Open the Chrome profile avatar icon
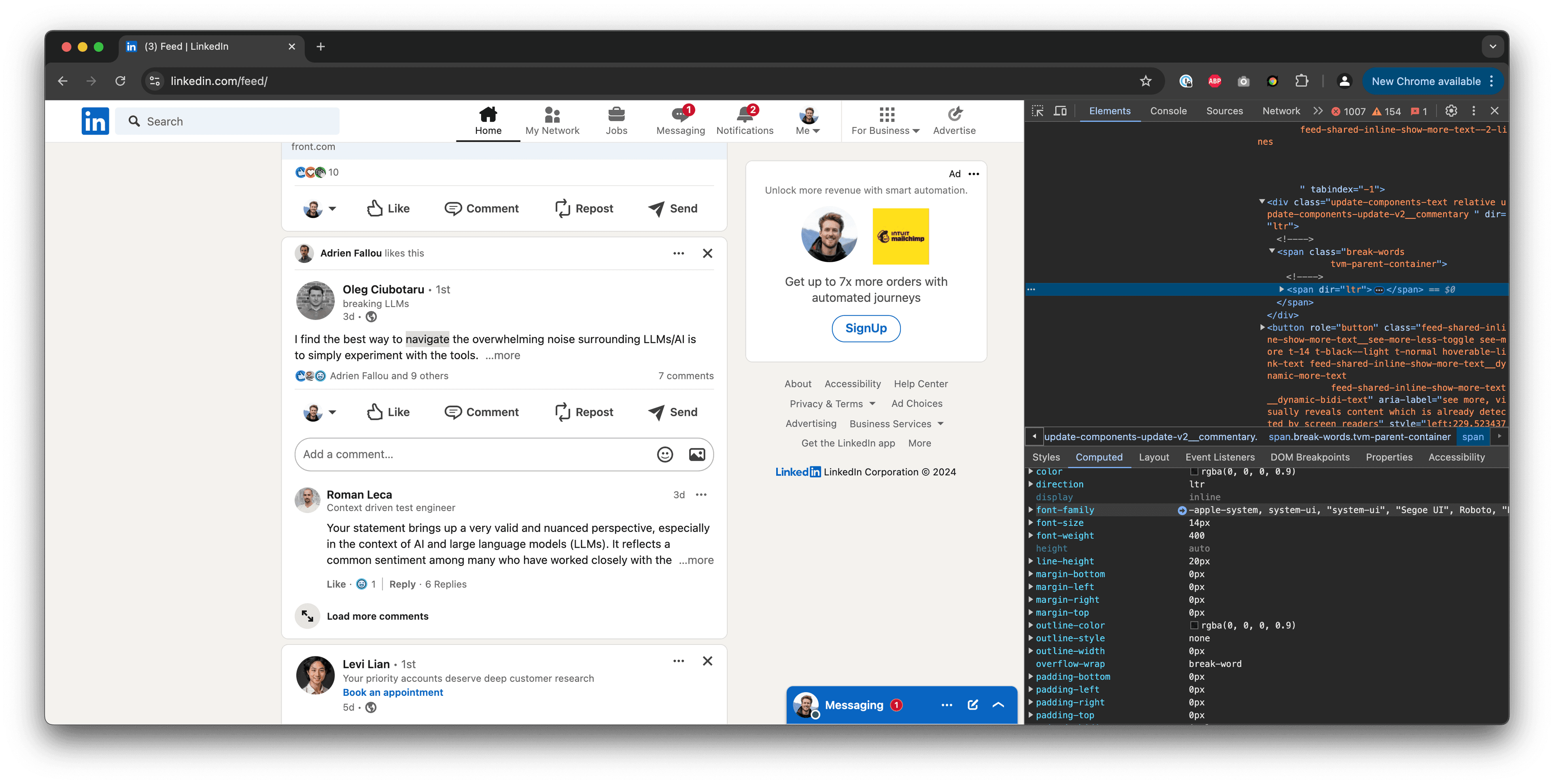 pos(1344,81)
